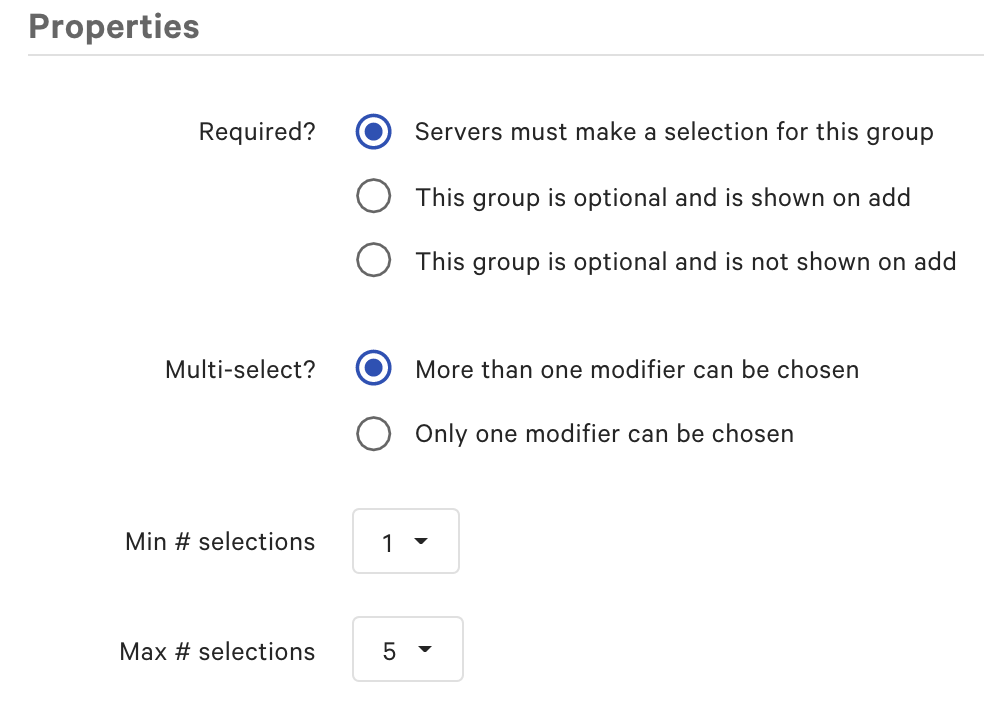Click the chevron on the Max selections selector
The height and width of the screenshot is (708, 984).
tap(428, 649)
